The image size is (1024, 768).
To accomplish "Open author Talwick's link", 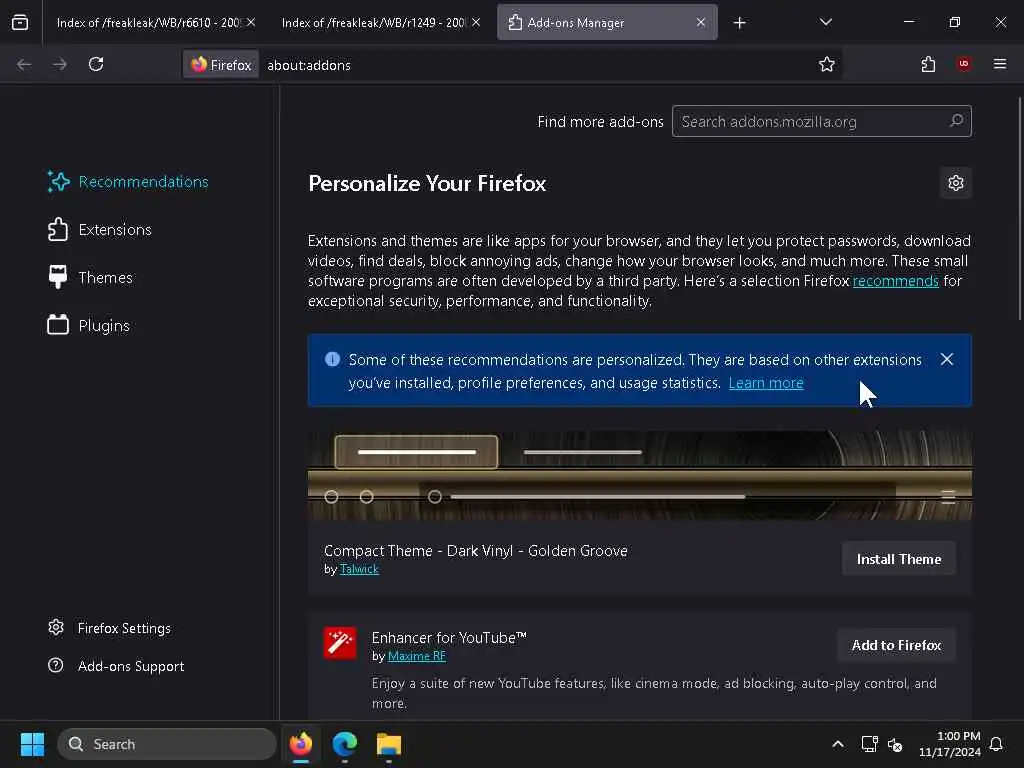I will click(x=359, y=569).
